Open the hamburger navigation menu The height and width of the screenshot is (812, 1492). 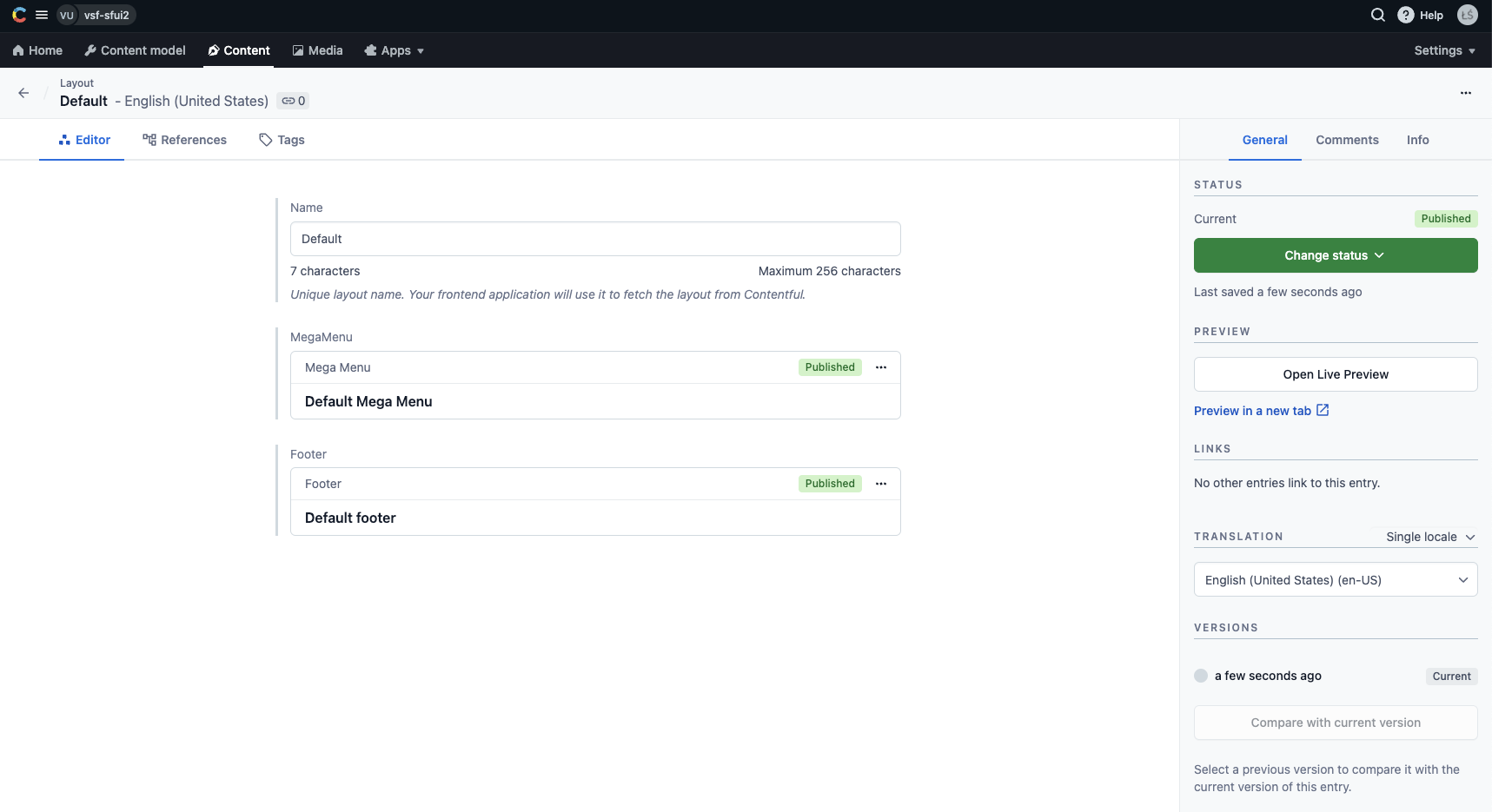tap(42, 15)
